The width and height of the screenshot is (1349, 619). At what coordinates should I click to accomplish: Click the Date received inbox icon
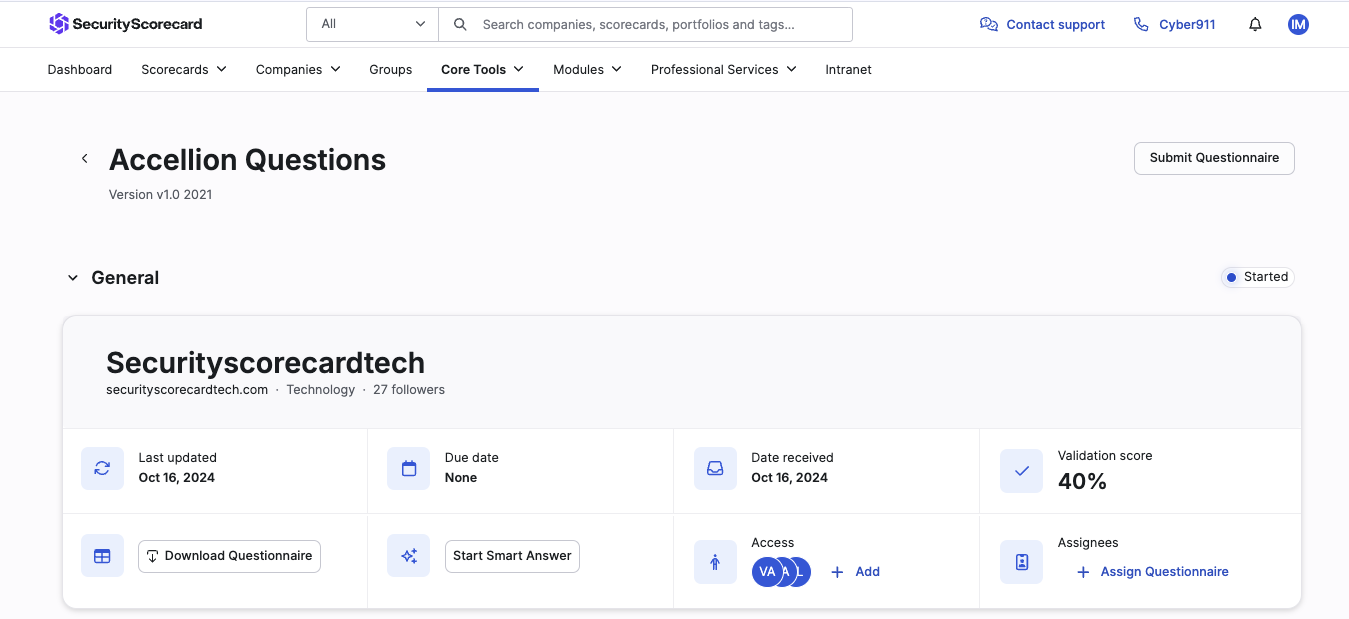[715, 468]
